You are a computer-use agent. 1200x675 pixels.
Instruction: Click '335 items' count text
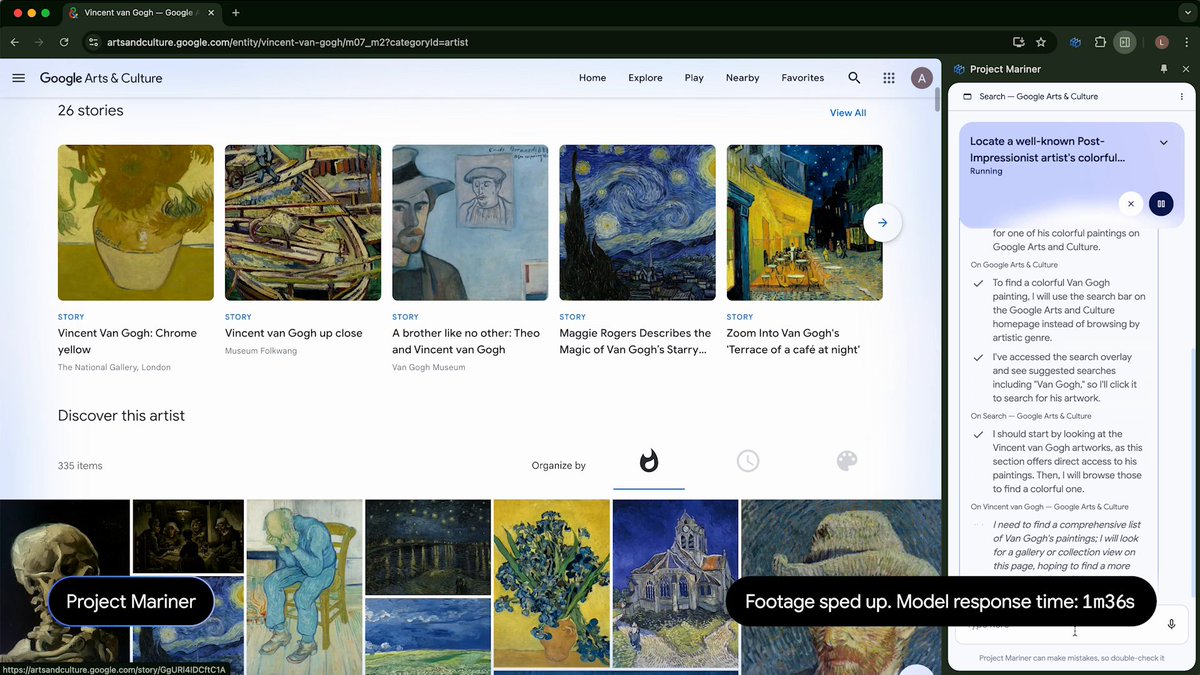click(80, 466)
